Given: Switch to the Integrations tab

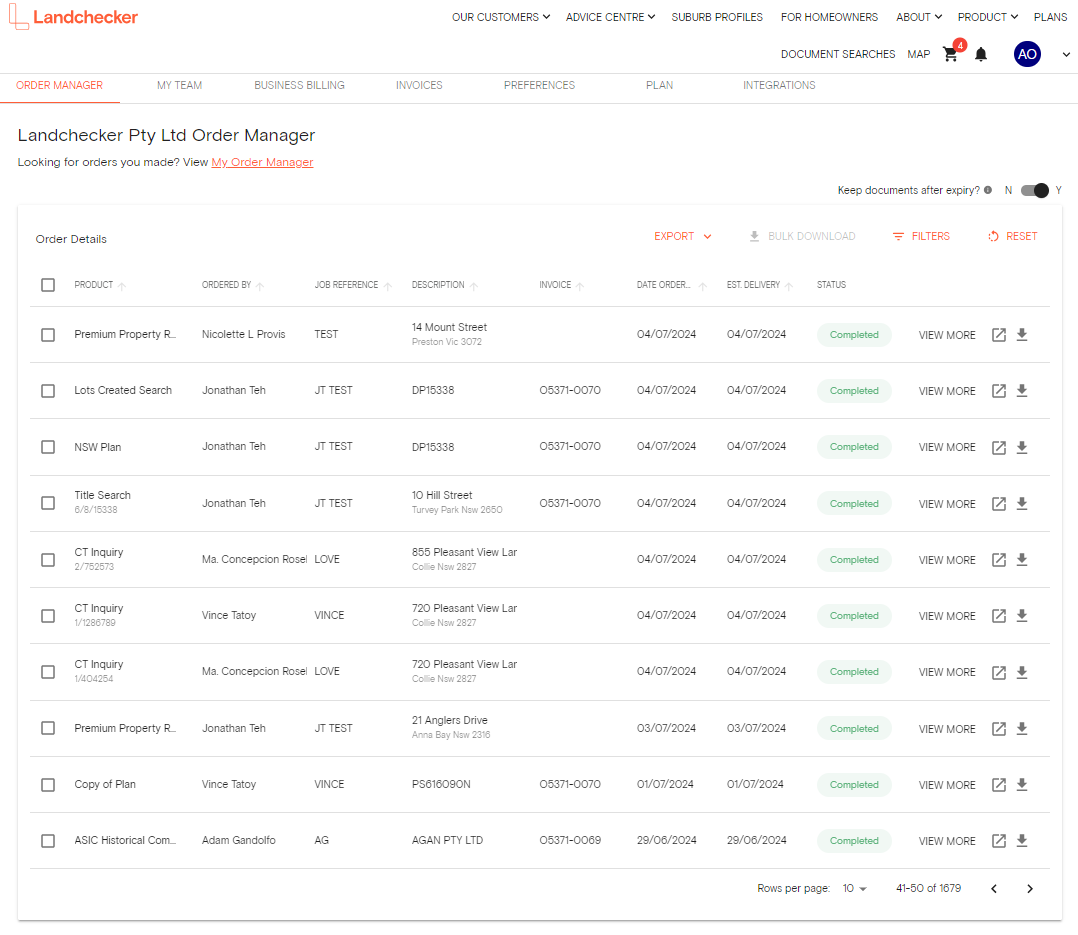Looking at the screenshot, I should [779, 85].
